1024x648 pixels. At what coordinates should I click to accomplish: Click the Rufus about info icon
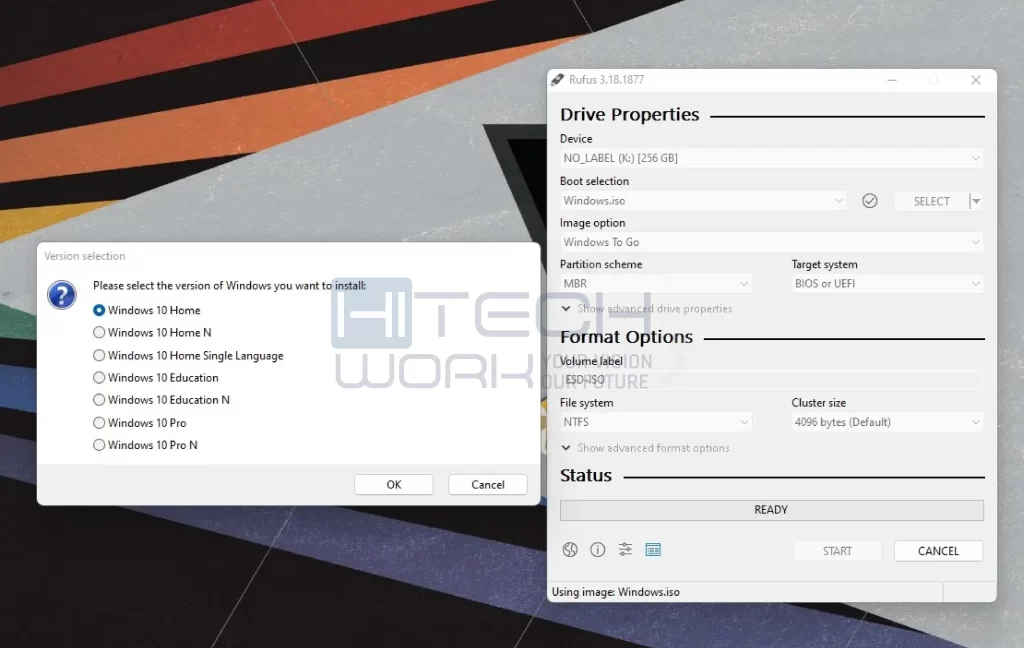[x=598, y=550]
